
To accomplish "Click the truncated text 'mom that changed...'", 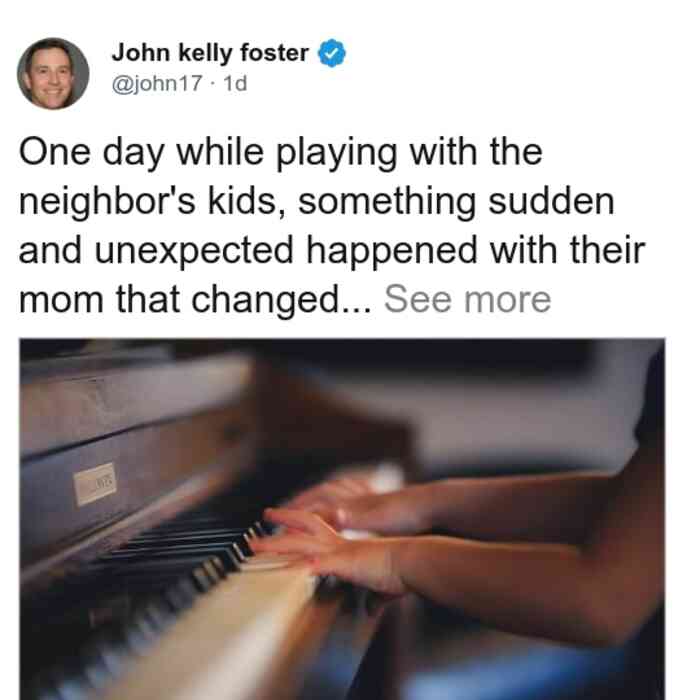I will pyautogui.click(x=195, y=300).
